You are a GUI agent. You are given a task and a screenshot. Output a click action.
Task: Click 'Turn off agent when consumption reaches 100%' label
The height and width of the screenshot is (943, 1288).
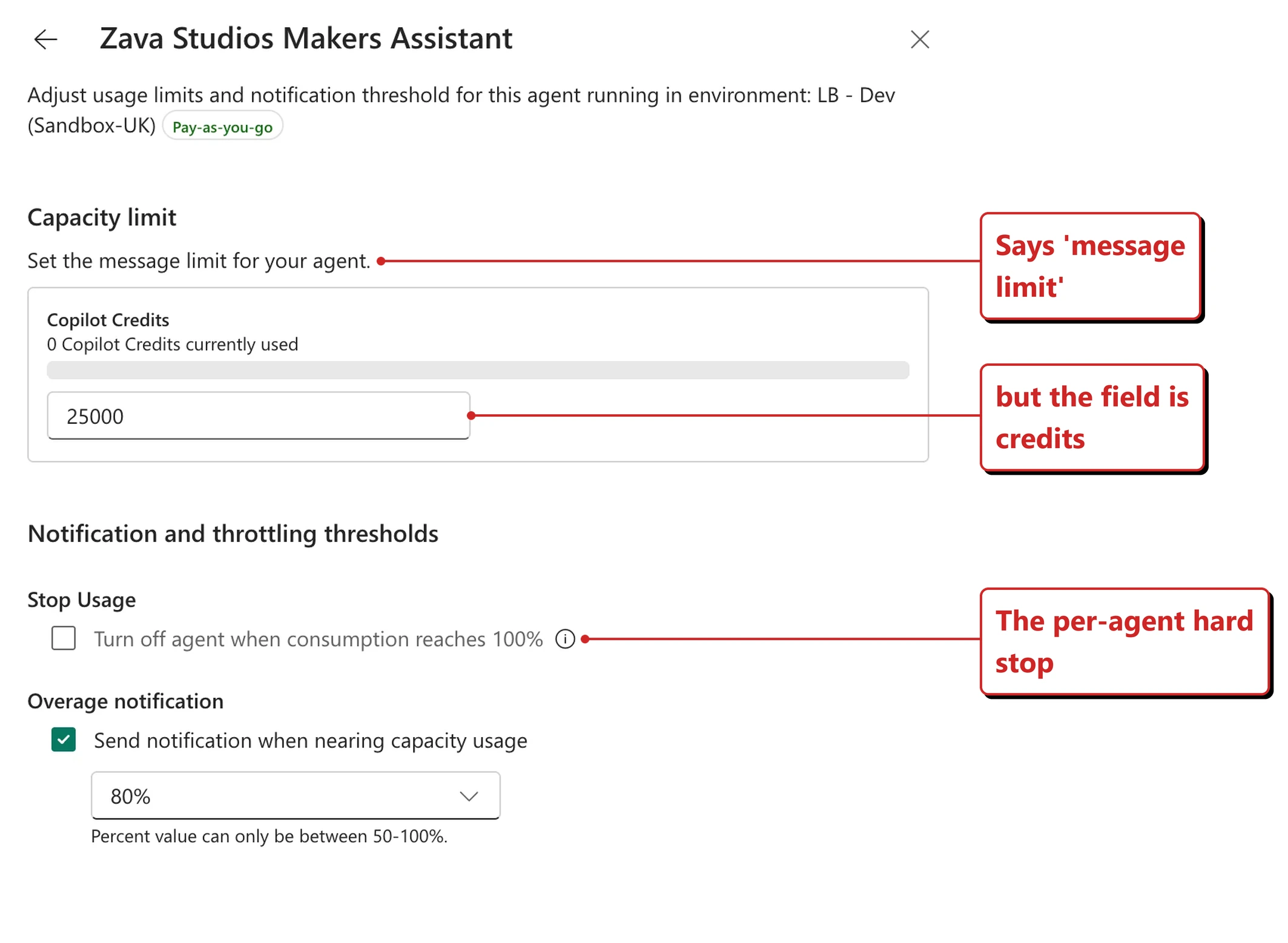[x=318, y=639]
